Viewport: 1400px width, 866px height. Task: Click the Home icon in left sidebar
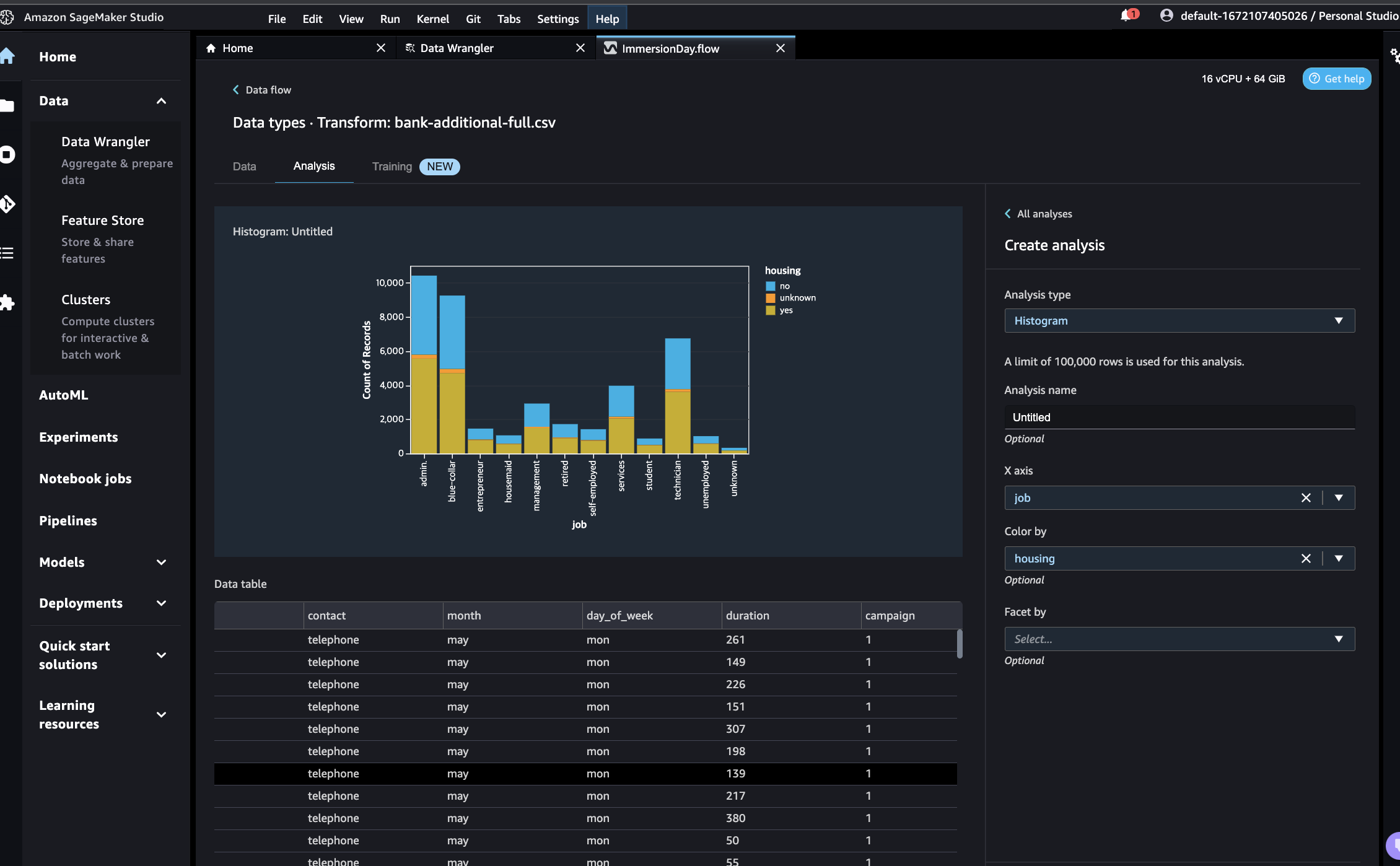click(x=7, y=56)
